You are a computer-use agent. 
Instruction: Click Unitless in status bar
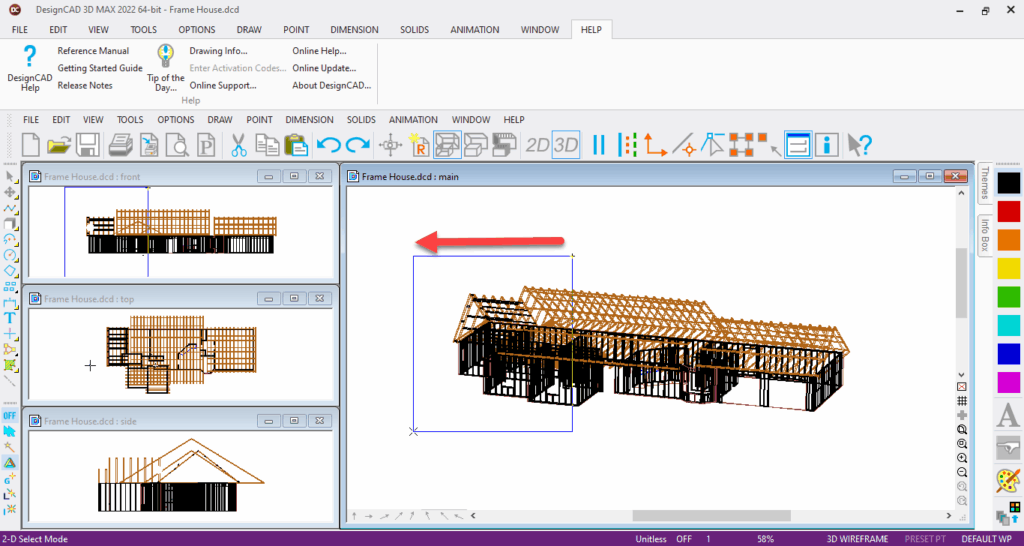pos(650,539)
